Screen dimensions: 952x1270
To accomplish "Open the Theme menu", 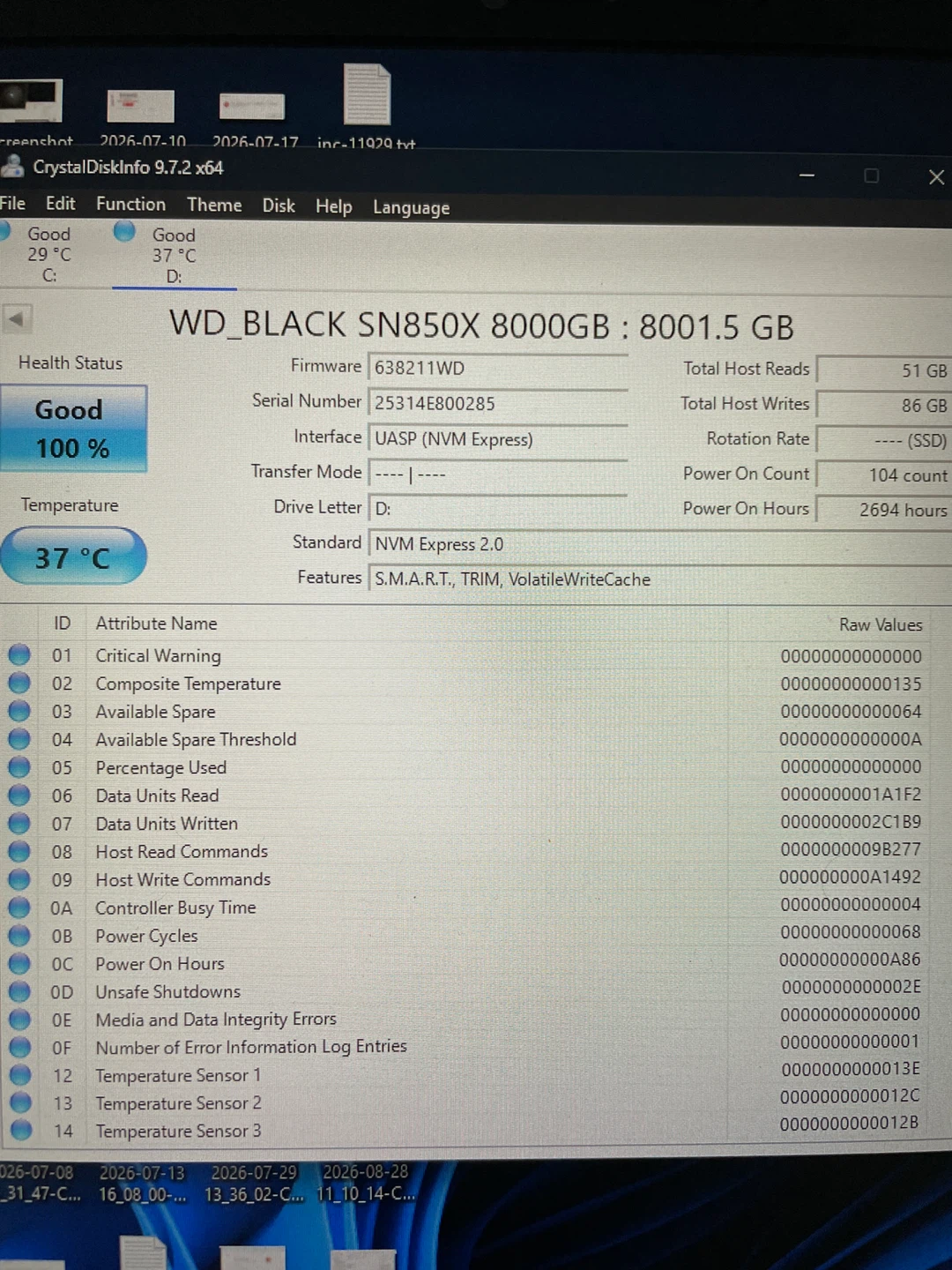I will pos(214,205).
